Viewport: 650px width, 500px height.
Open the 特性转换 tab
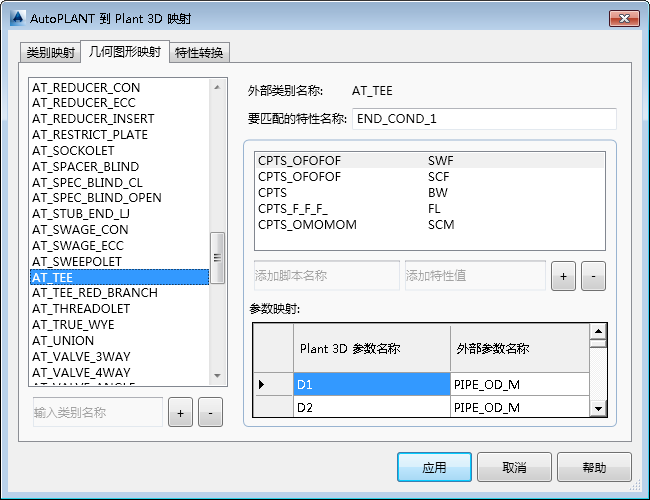coord(199,53)
